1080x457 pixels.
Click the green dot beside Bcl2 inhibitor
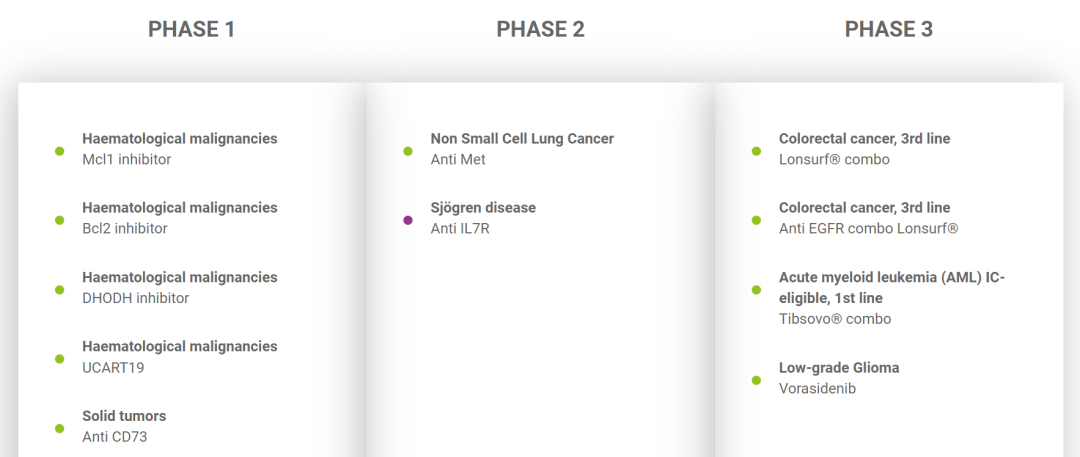click(60, 220)
